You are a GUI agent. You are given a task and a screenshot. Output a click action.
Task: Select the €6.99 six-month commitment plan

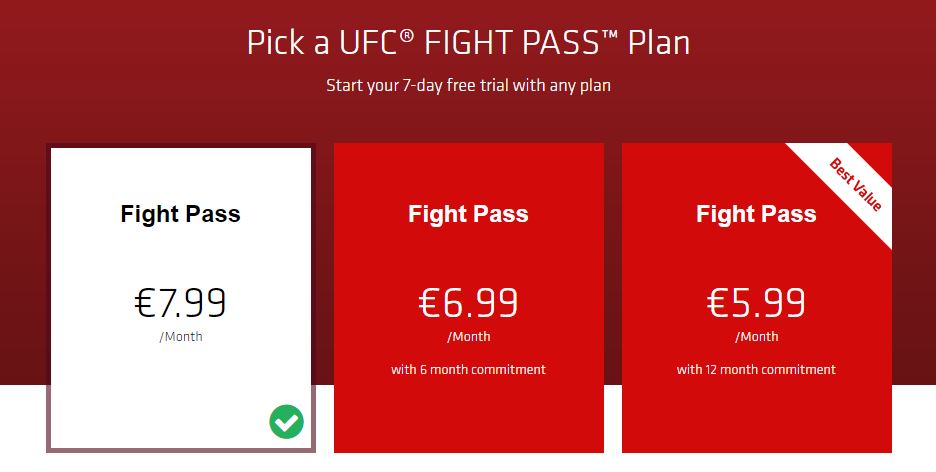pos(469,298)
